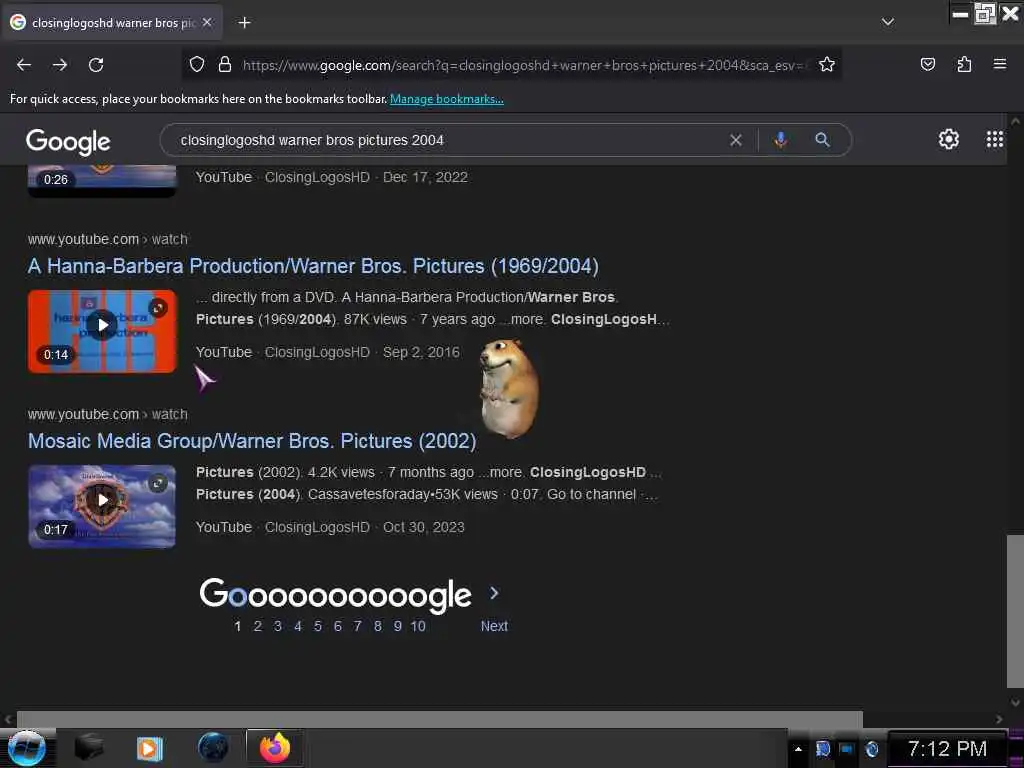The height and width of the screenshot is (768, 1024).
Task: Open Google quick settings gear
Action: pyautogui.click(x=948, y=139)
